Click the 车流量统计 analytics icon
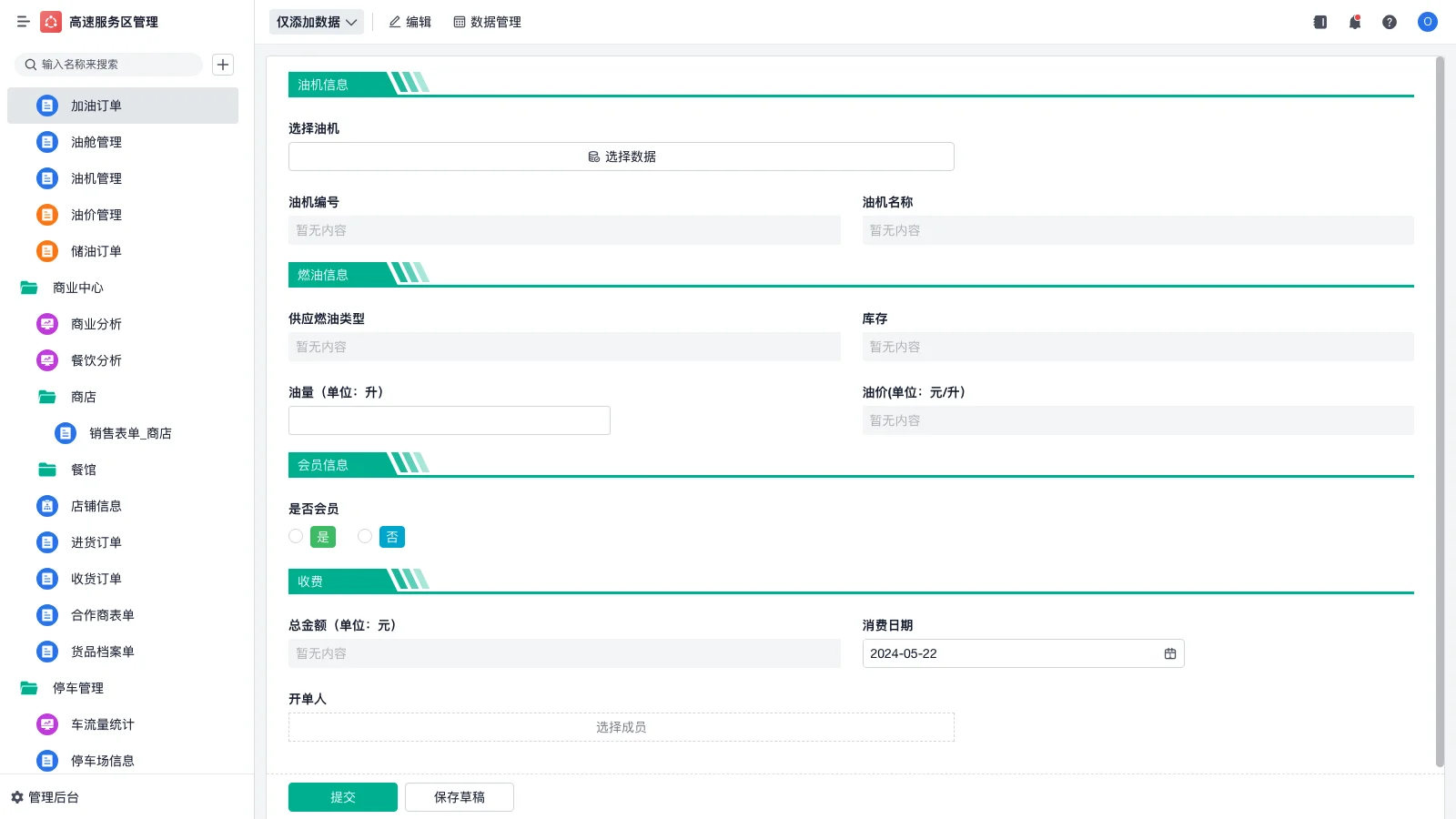Viewport: 1456px width, 819px height. point(46,724)
